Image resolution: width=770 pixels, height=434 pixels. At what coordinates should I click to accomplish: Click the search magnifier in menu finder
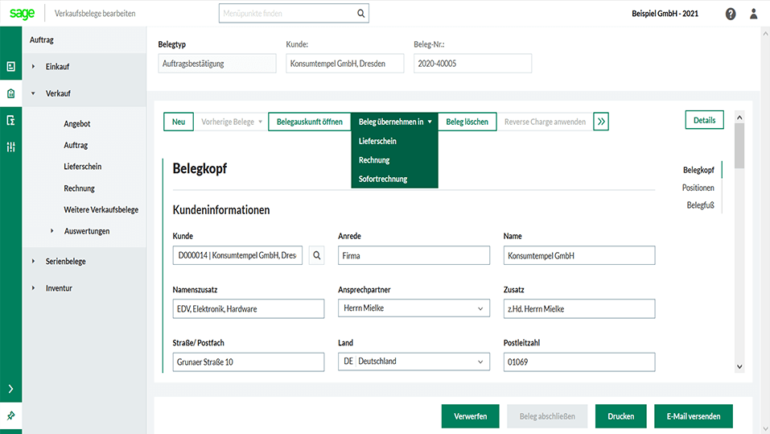pyautogui.click(x=361, y=13)
